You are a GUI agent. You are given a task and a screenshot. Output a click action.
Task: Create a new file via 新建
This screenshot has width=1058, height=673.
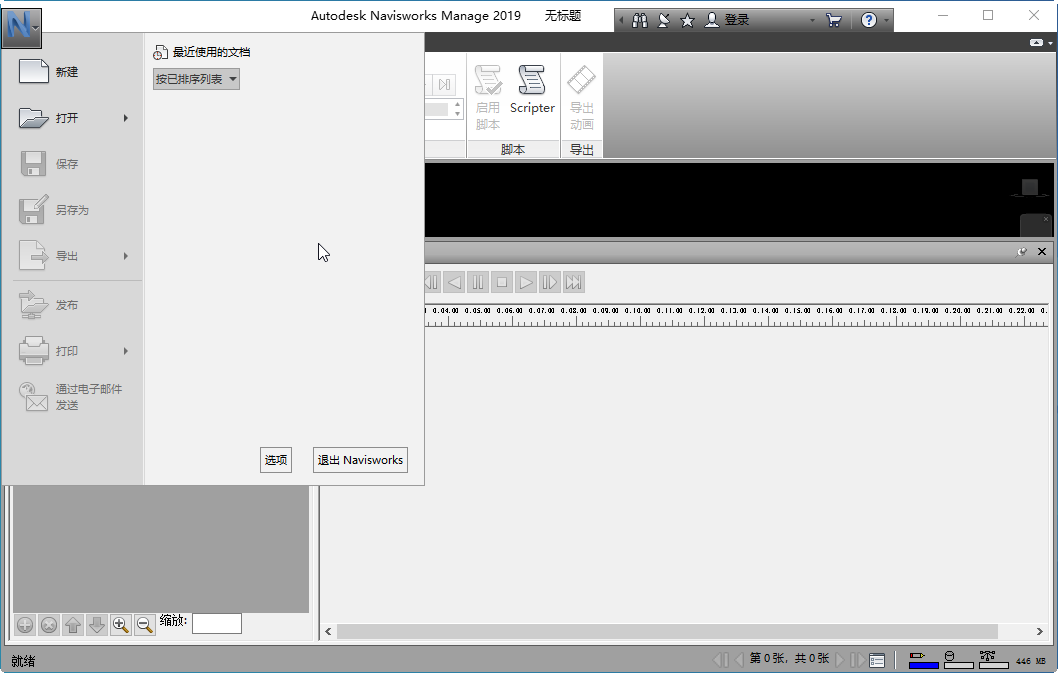49,72
